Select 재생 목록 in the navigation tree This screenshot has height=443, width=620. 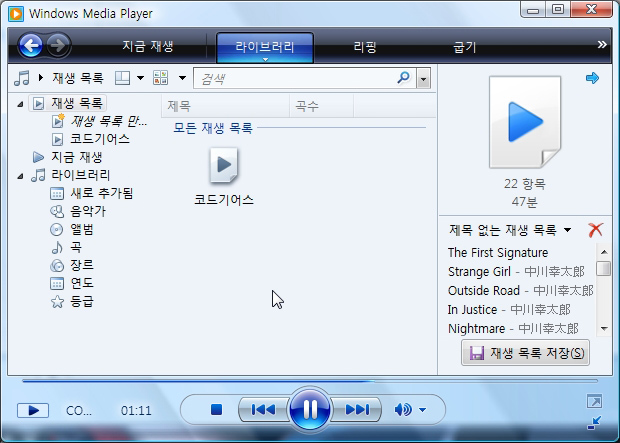coord(67,104)
